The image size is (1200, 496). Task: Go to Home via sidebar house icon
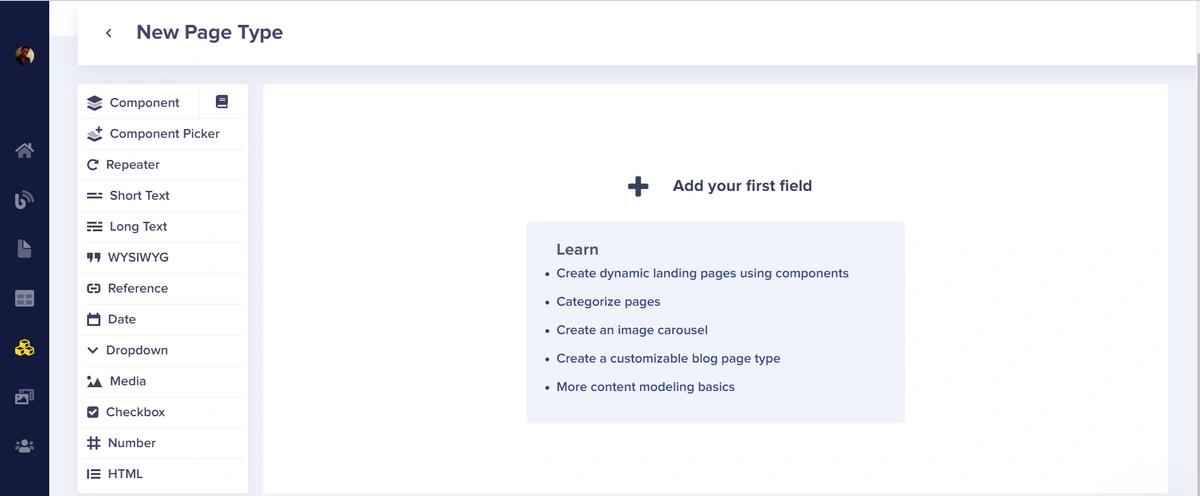click(x=25, y=151)
